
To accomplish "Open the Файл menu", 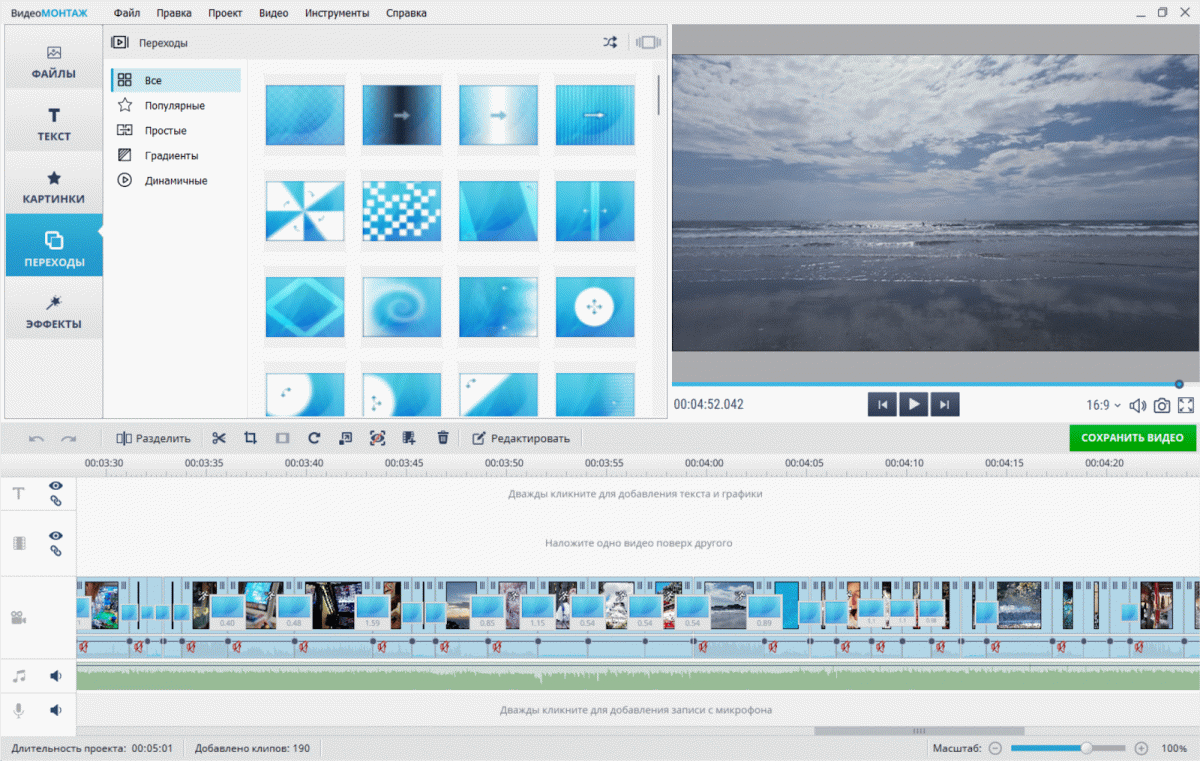I will point(127,13).
